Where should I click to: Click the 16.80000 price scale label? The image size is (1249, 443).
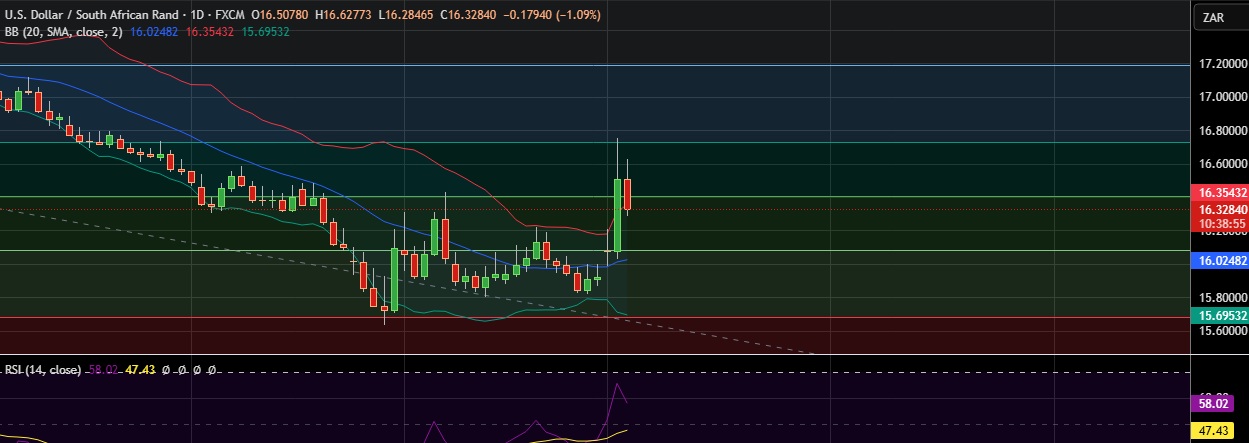1223,131
